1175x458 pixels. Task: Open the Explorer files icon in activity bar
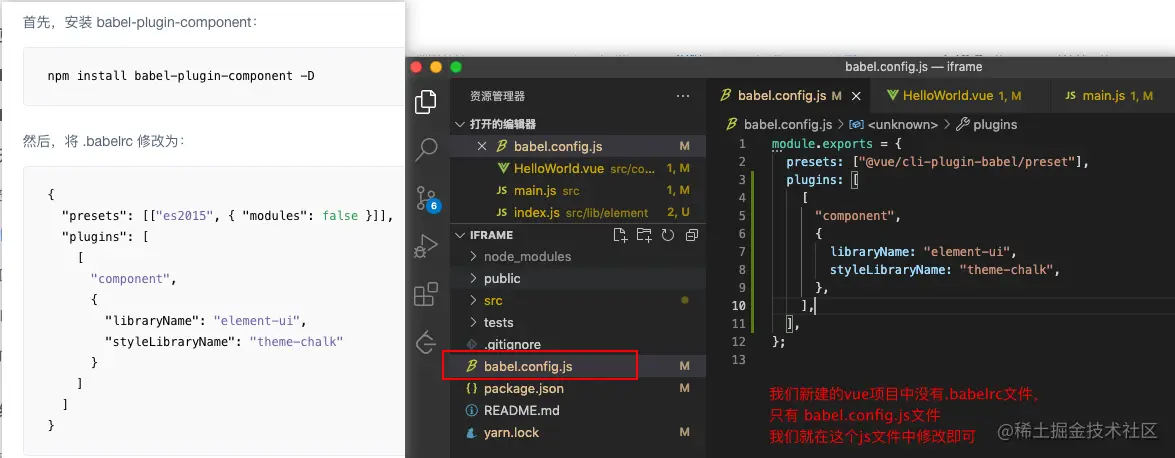pyautogui.click(x=426, y=102)
